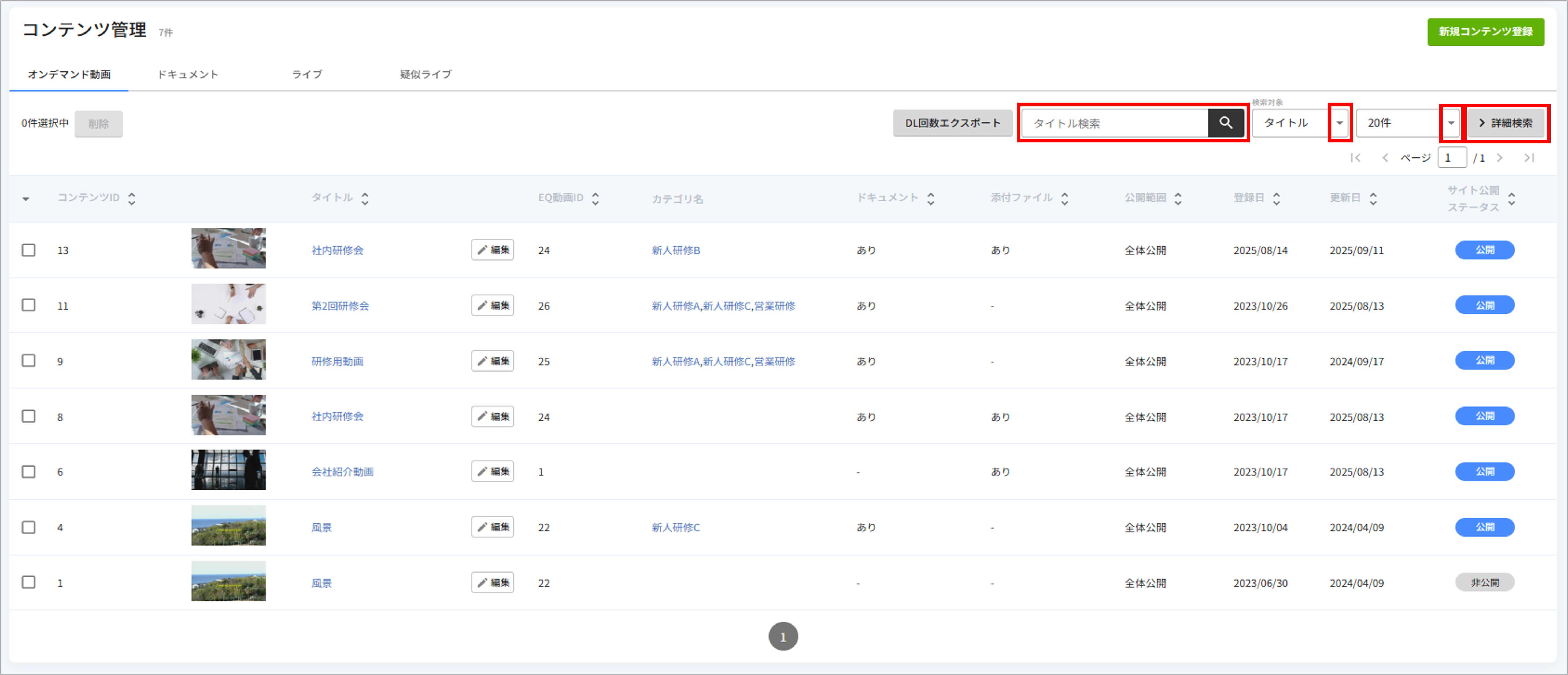
Task: Switch to the オンデマンド動画 tab
Action: click(x=69, y=74)
